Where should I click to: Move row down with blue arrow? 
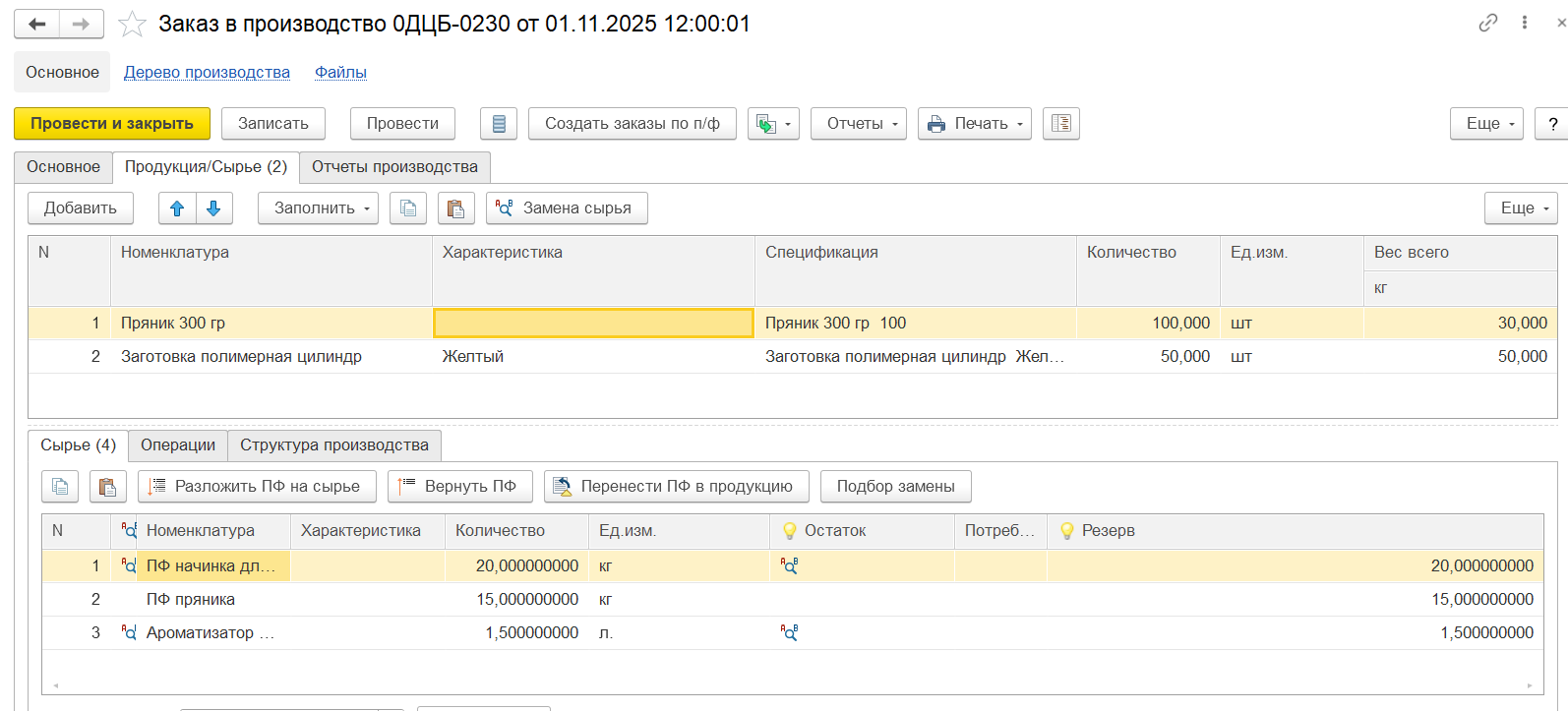[213, 208]
